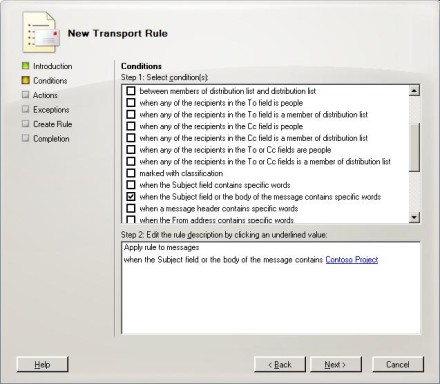Click the gray Exceptions step indicator
440x384 pixels.
coord(26,109)
